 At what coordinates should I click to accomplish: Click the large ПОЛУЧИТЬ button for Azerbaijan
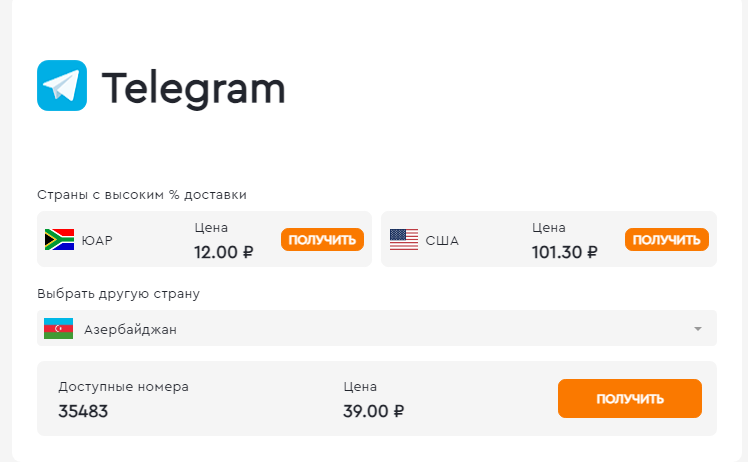[630, 399]
